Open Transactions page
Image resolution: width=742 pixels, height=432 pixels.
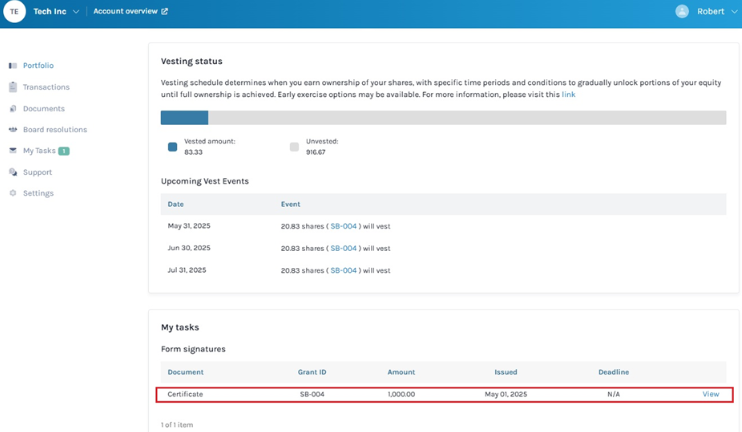coord(46,87)
